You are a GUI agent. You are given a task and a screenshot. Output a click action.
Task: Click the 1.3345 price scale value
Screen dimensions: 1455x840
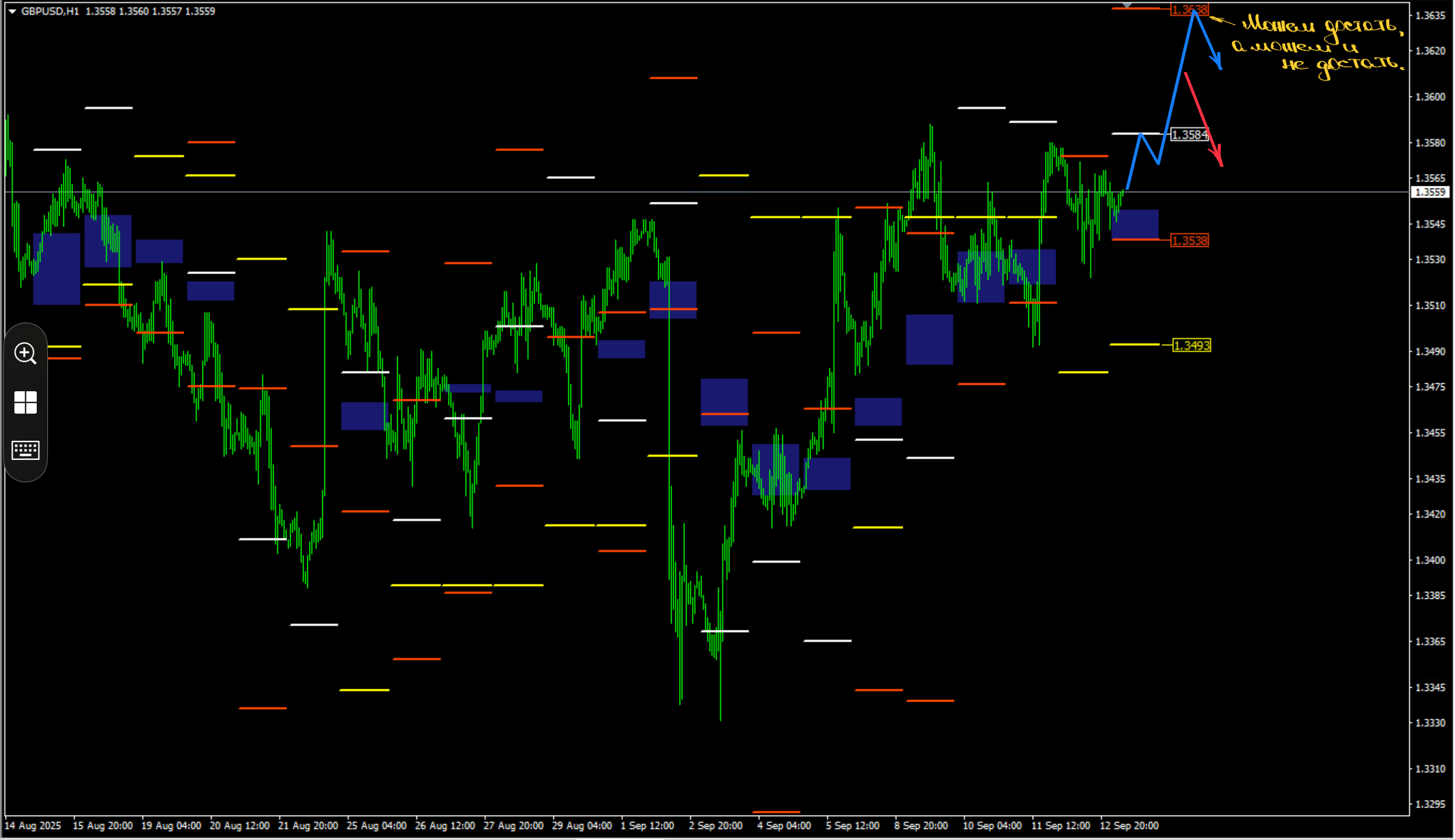click(x=1430, y=688)
